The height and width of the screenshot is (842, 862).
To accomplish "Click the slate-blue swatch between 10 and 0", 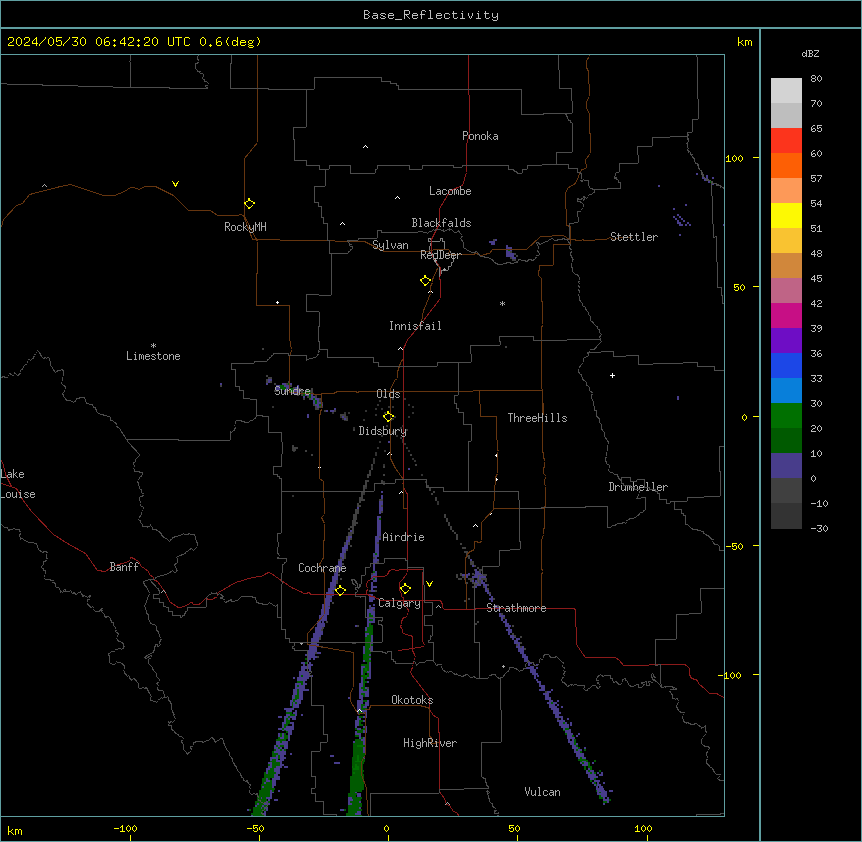I will (786, 466).
